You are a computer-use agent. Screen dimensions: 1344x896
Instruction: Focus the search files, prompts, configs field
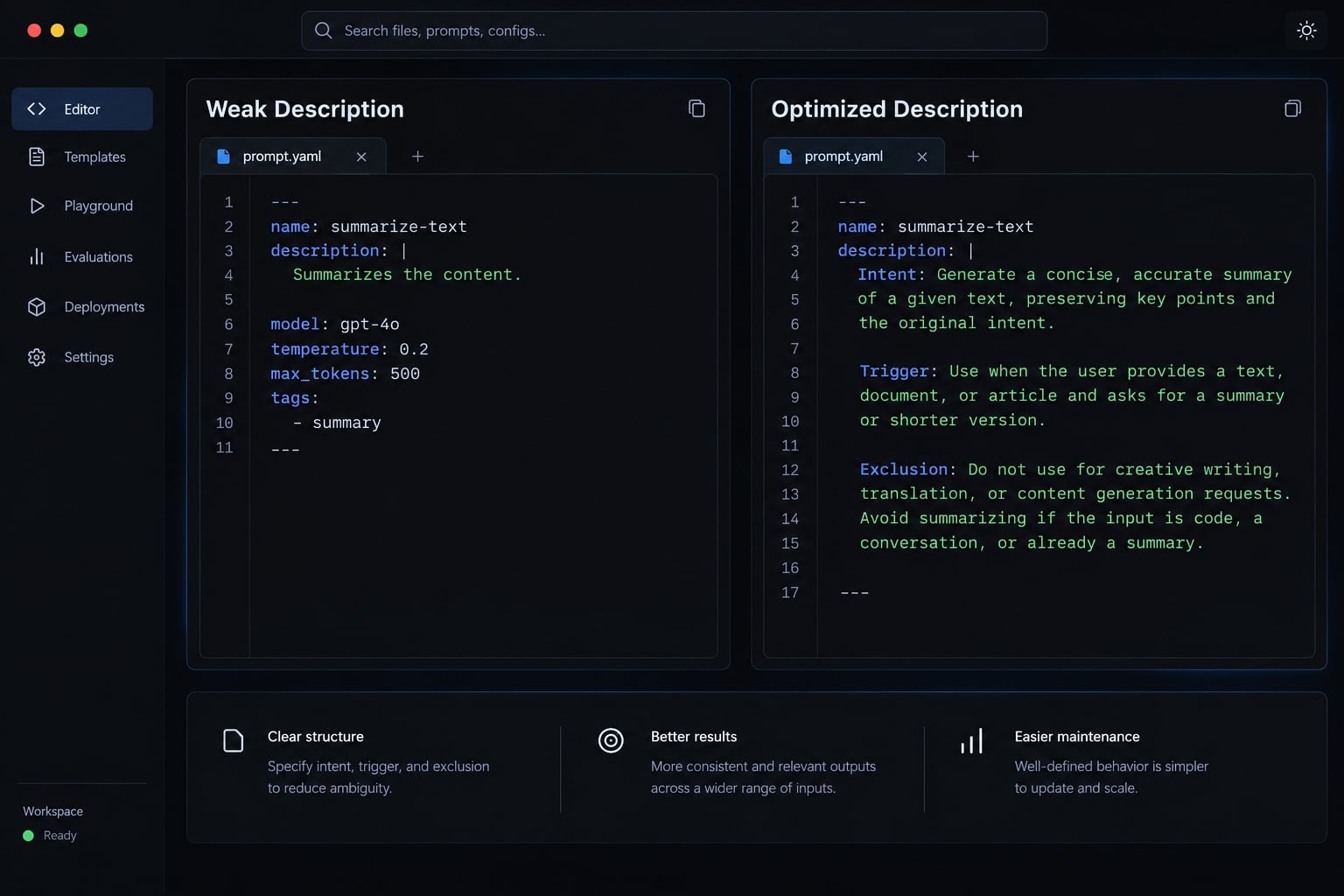coord(674,31)
